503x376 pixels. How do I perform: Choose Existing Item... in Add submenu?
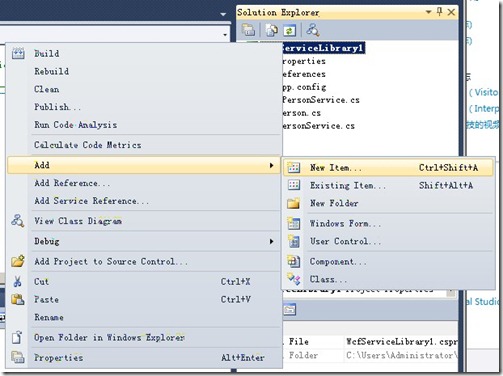pos(388,185)
